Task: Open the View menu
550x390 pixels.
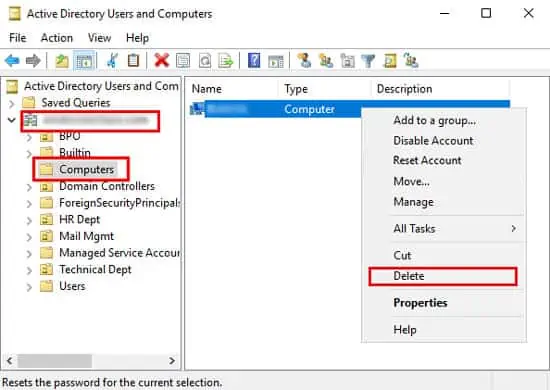Action: point(100,38)
